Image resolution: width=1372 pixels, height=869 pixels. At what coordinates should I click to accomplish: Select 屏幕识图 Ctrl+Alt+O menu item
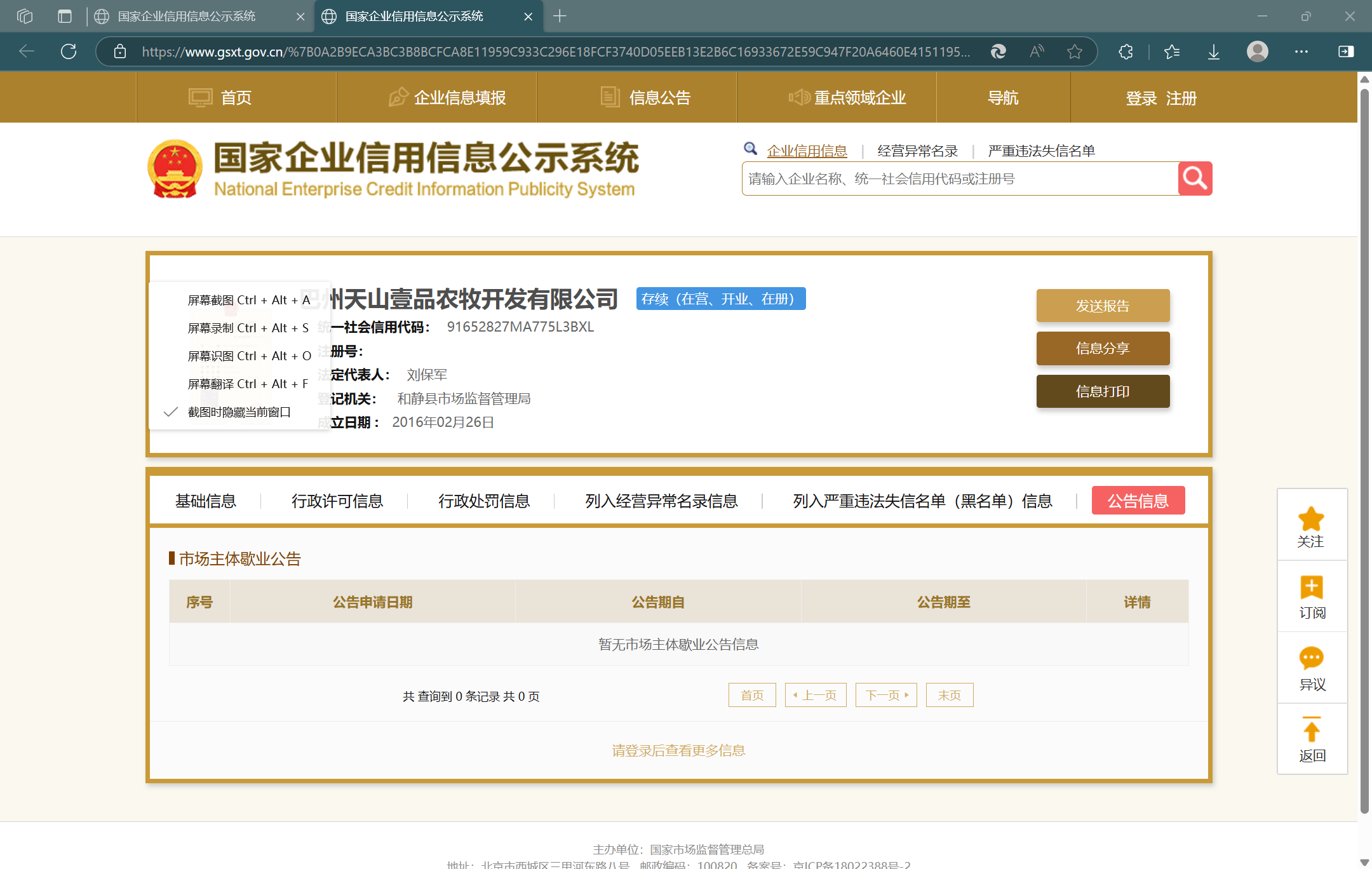[239, 356]
